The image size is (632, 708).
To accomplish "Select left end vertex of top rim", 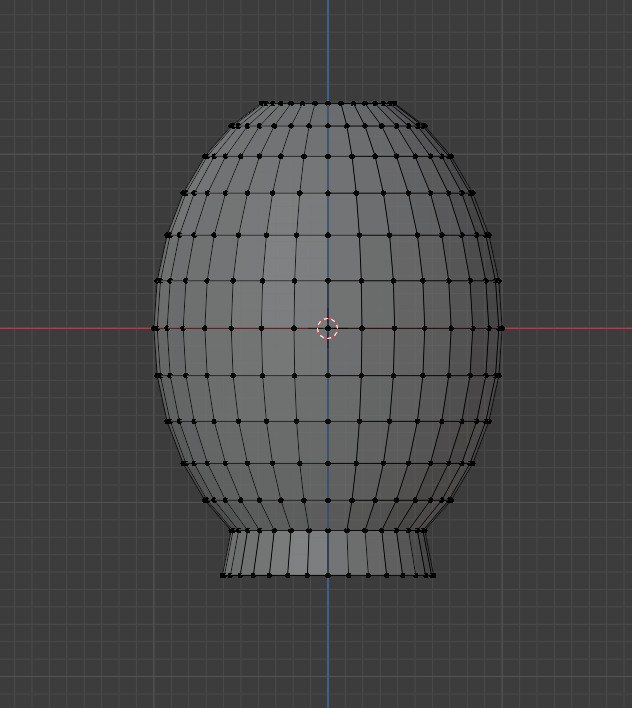I will (x=261, y=103).
